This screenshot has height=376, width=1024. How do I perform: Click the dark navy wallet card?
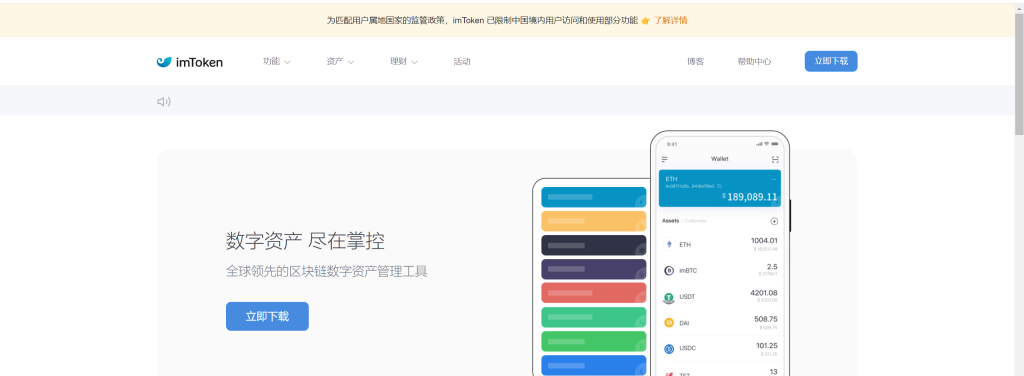594,245
